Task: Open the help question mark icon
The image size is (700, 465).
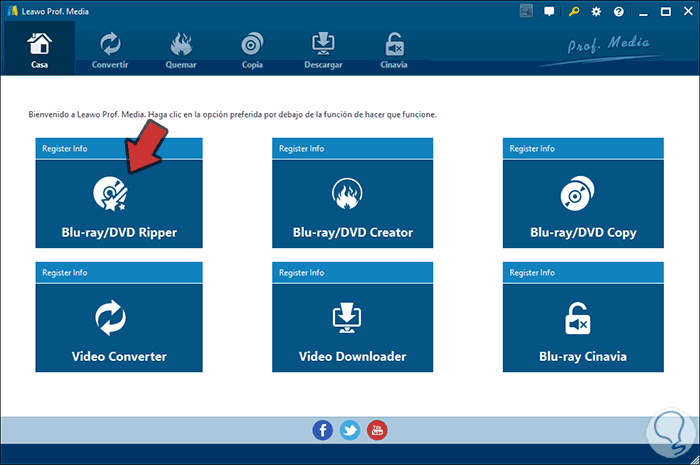Action: pyautogui.click(x=618, y=12)
